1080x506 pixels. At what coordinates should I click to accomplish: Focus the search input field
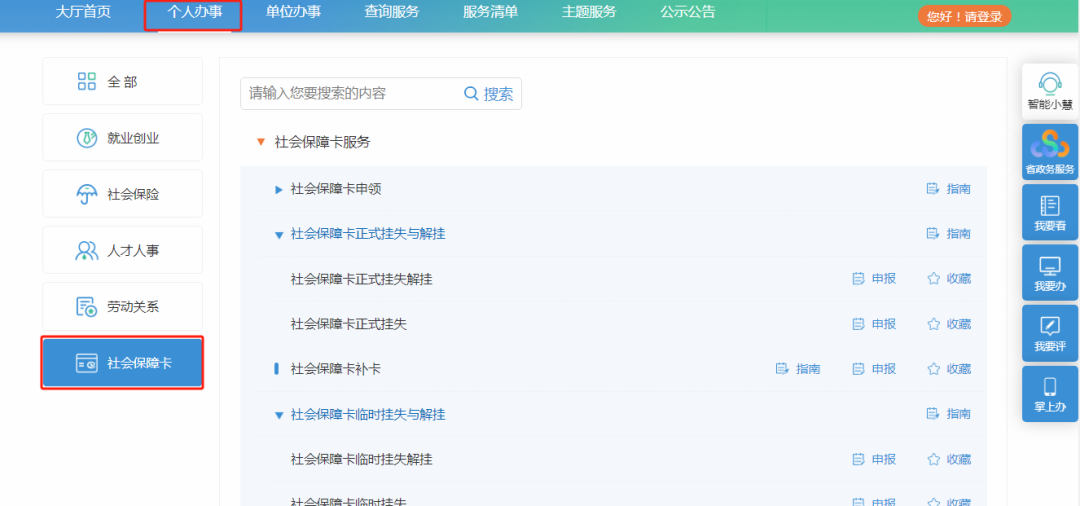pyautogui.click(x=350, y=94)
